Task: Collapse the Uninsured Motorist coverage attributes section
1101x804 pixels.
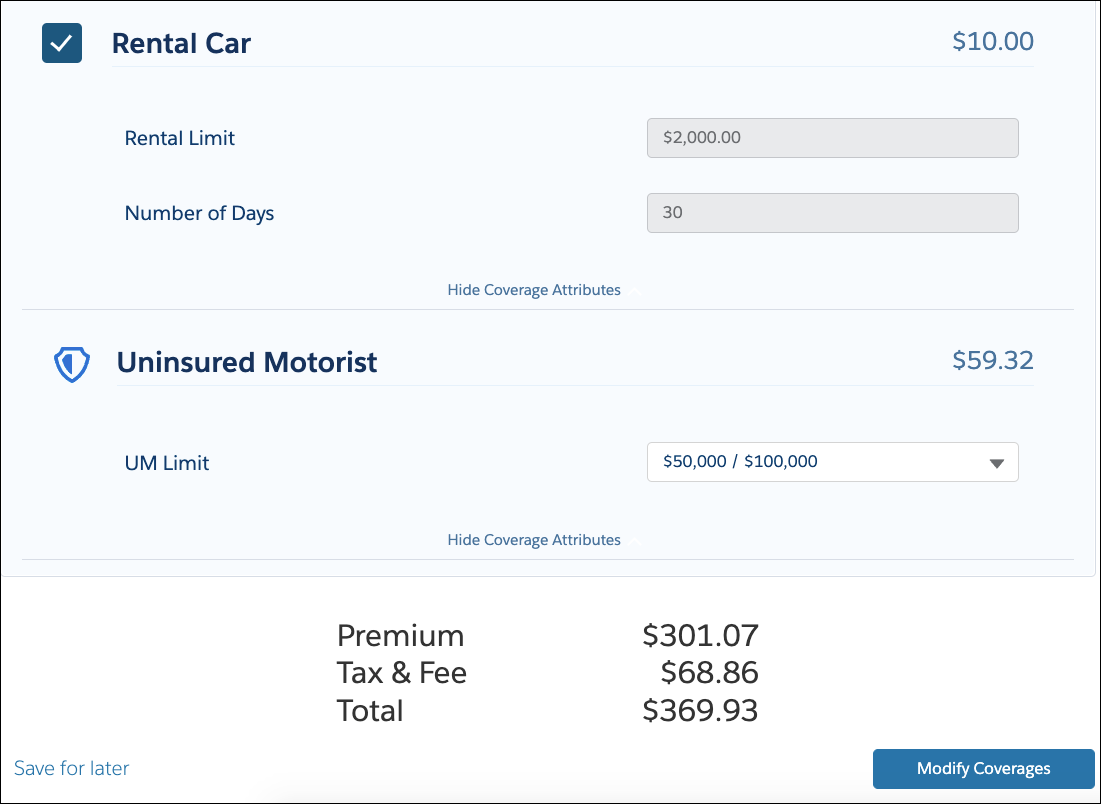Action: point(534,539)
